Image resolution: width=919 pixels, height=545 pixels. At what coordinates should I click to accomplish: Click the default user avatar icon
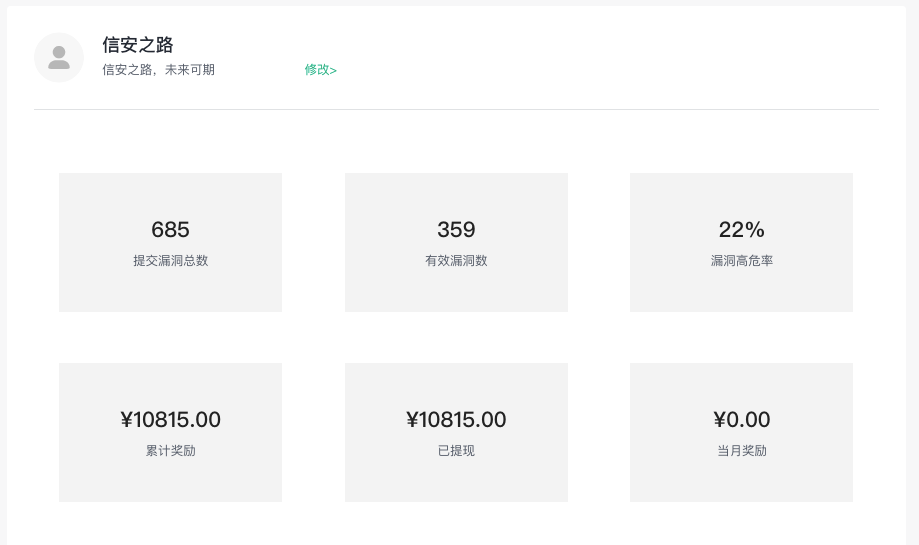(59, 57)
